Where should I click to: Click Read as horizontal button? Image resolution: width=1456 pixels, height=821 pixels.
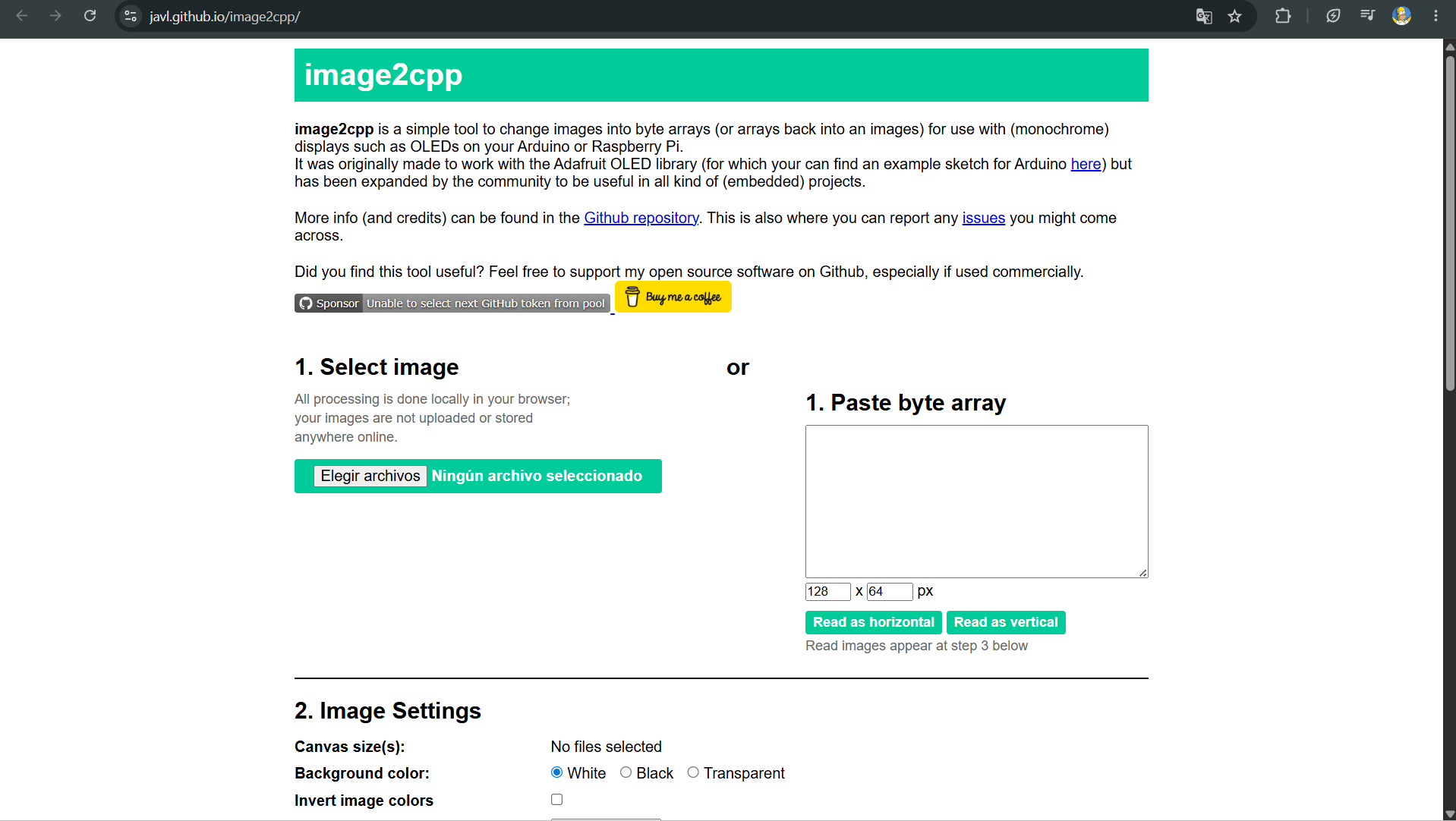click(874, 622)
